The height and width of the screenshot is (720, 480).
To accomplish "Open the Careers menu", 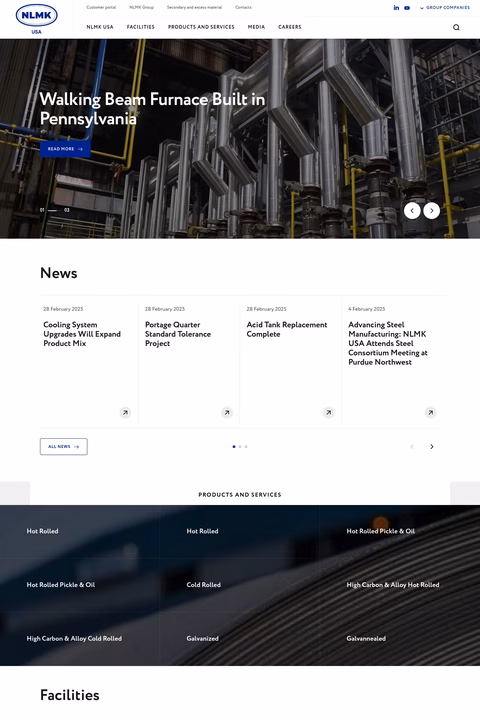I will (290, 27).
